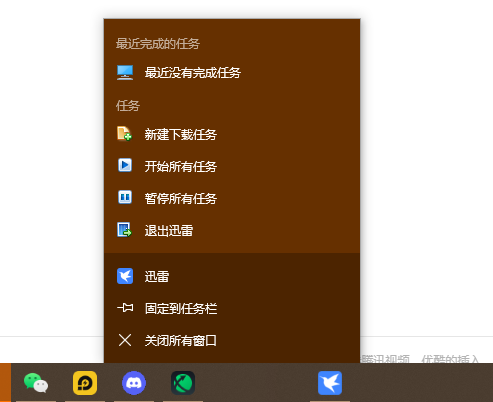Click the monitor icon beside 最近没有完成任务
This screenshot has width=493, height=402.
125,73
